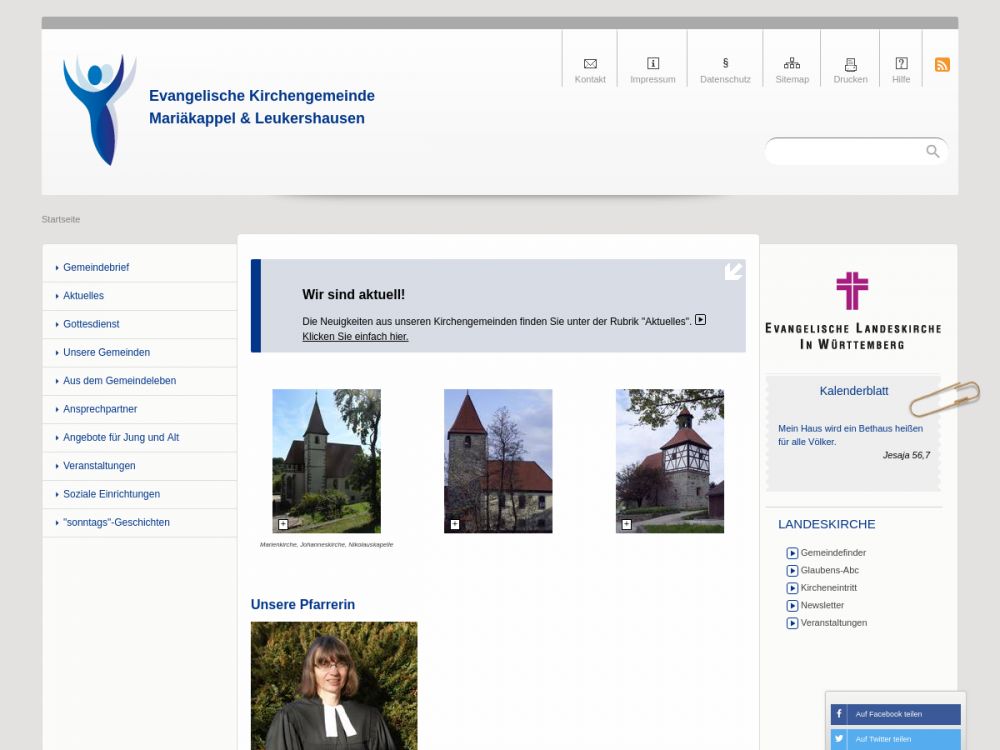Follow the 'Klicken Sie einfach hier' link
Image resolution: width=1000 pixels, height=750 pixels.
point(355,337)
